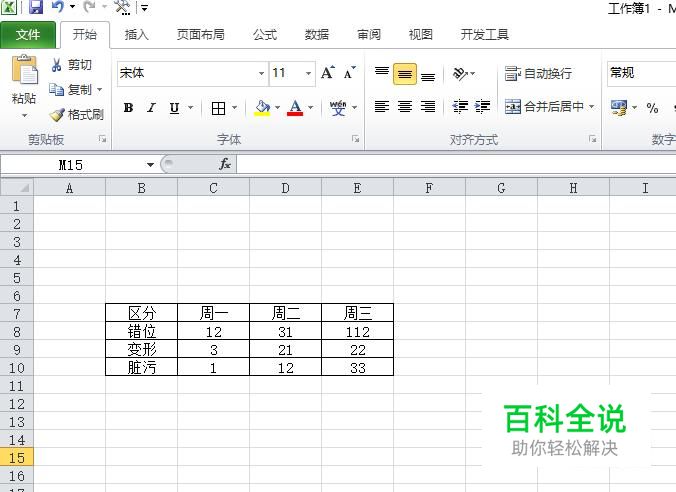
Task: Click the Save icon in quick access toolbar
Action: (36, 7)
